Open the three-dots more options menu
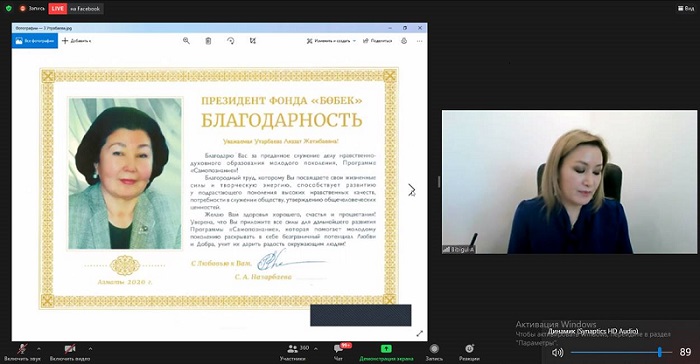The height and width of the screenshot is (364, 700). (x=419, y=41)
